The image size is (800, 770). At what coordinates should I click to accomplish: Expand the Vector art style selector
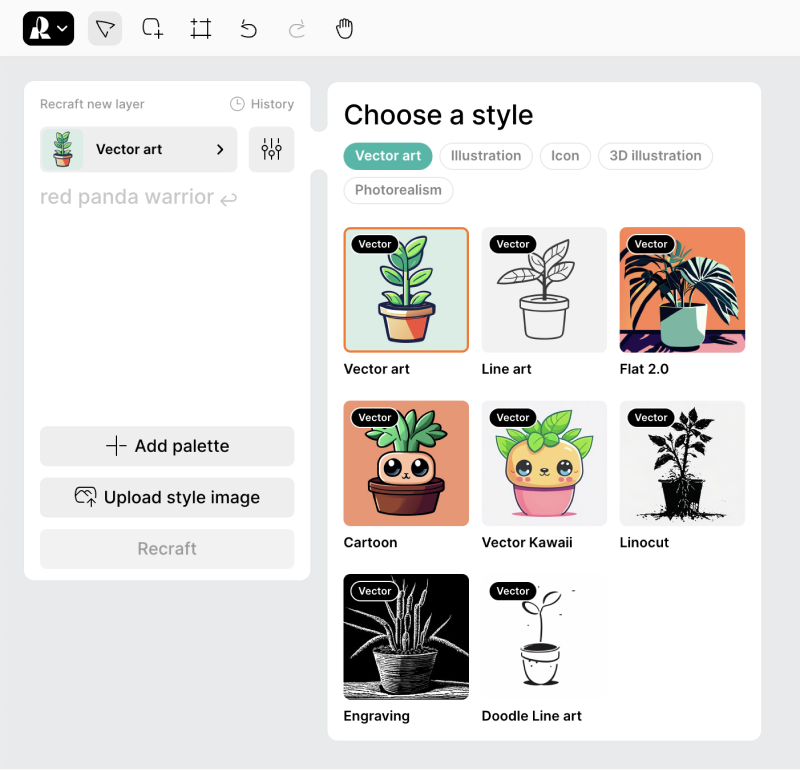click(x=139, y=150)
